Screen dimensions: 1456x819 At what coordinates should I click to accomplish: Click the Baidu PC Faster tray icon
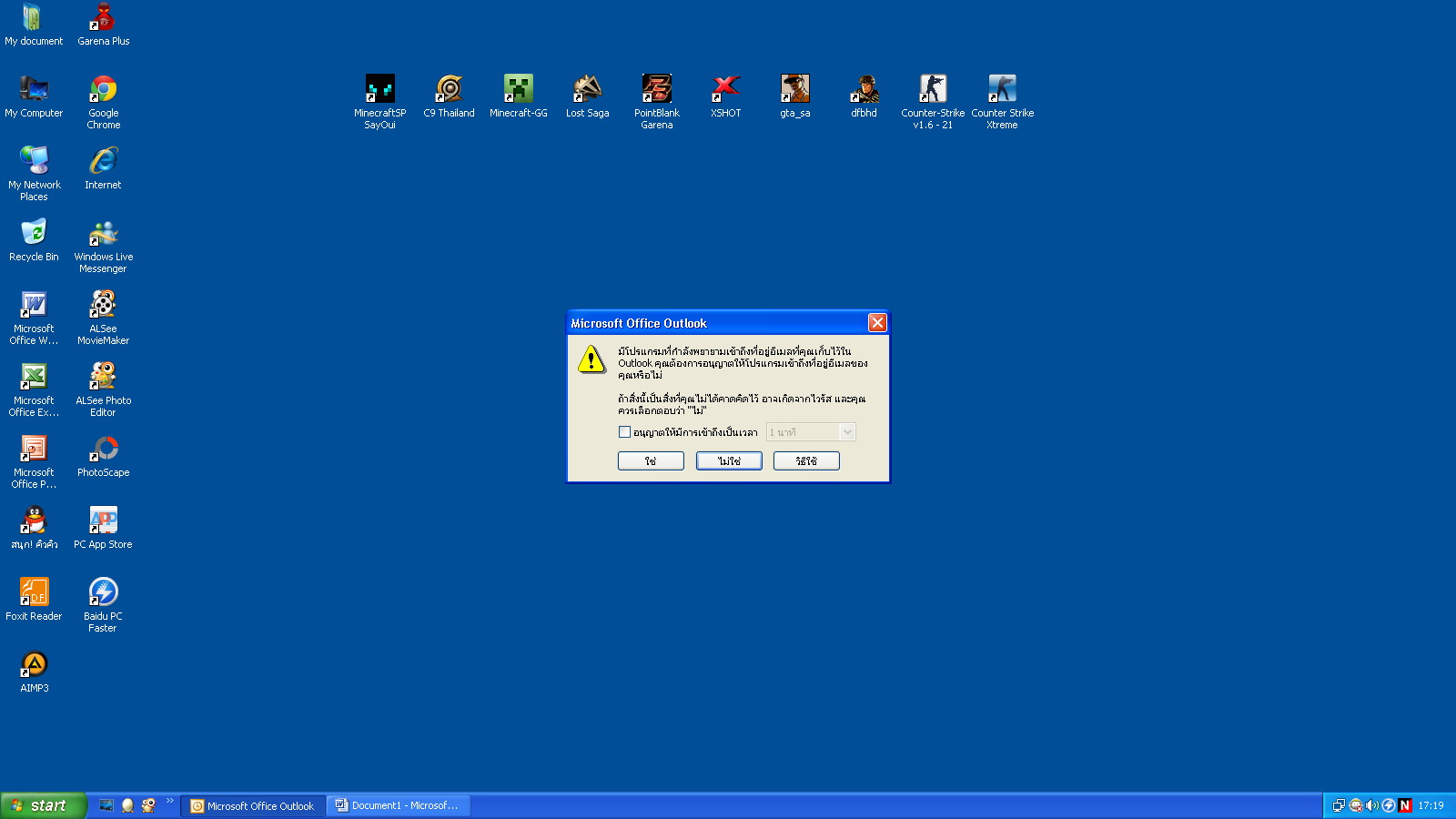point(1388,805)
